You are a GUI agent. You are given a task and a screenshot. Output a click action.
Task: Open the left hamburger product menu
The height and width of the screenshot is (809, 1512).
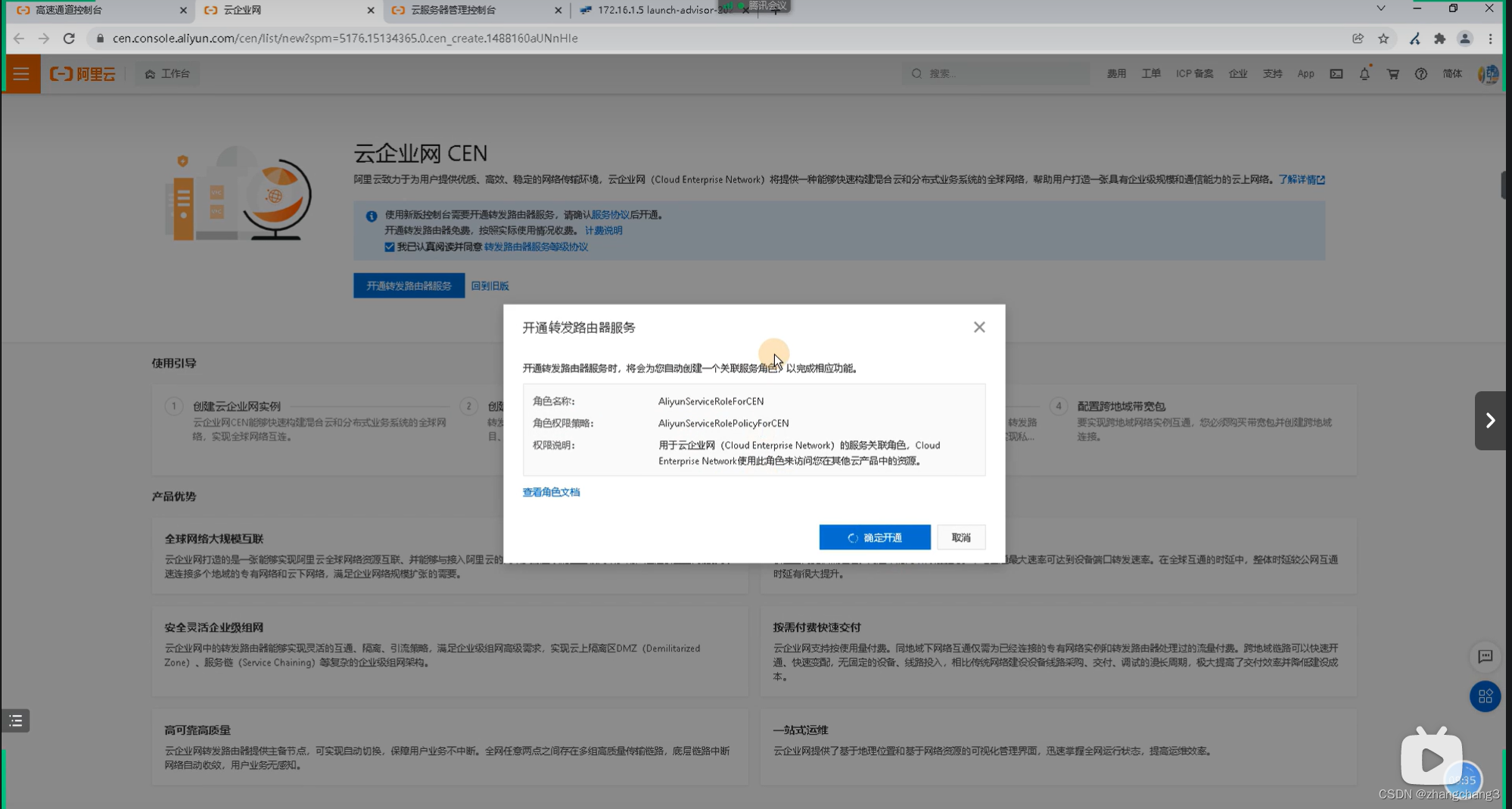point(20,73)
